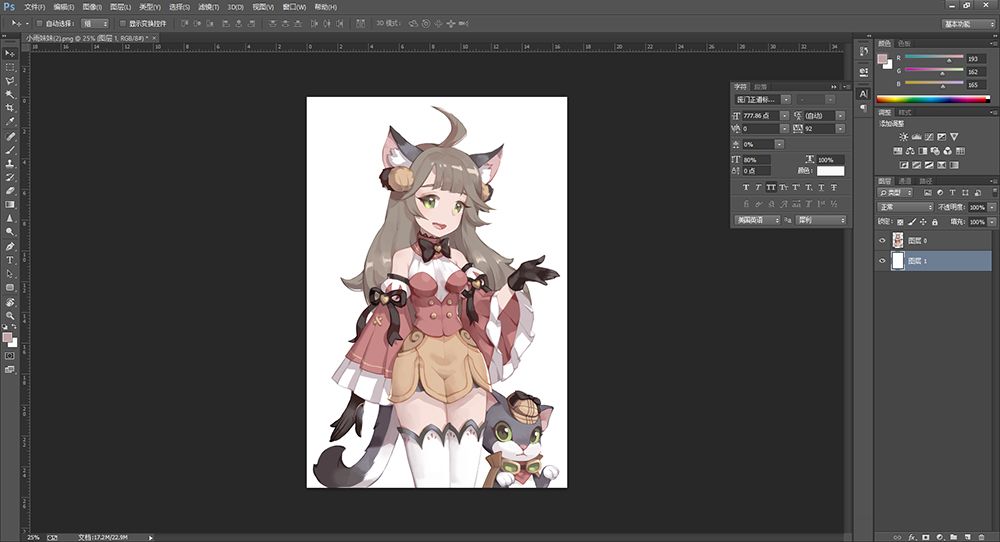1000x542 pixels.
Task: Pick the Eyedropper tool
Action: click(10, 121)
